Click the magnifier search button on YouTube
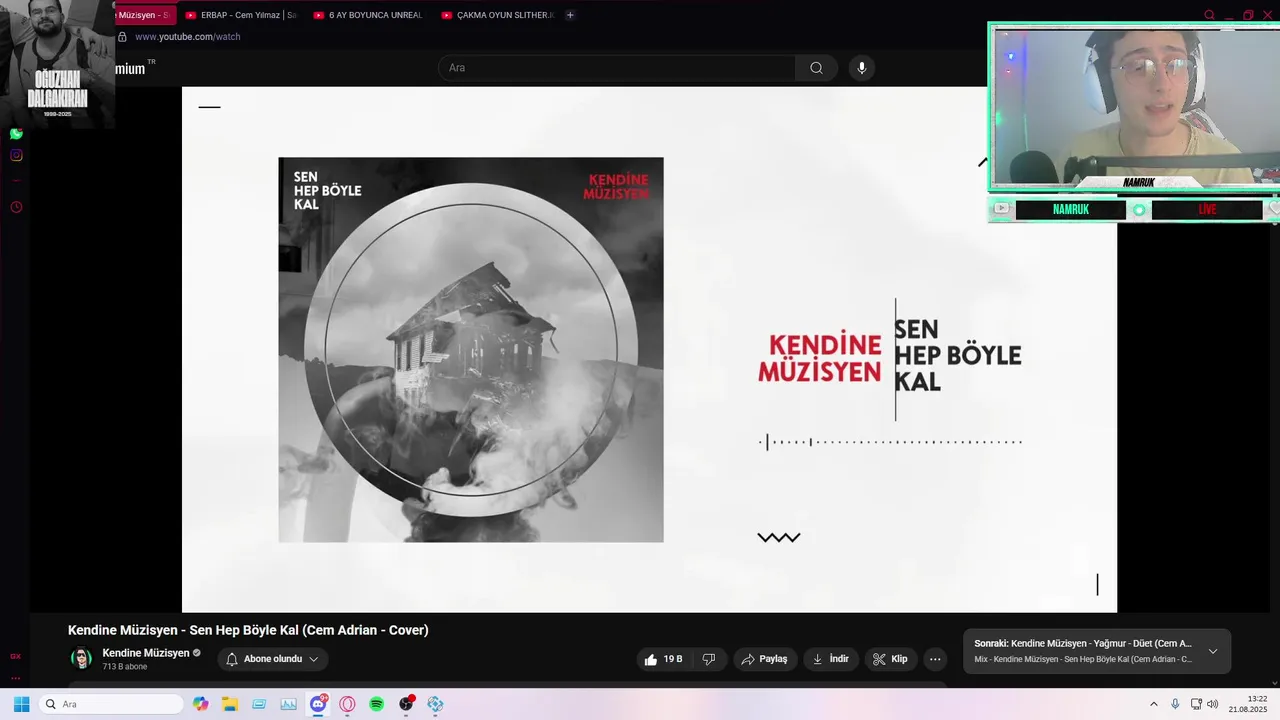 coord(816,68)
